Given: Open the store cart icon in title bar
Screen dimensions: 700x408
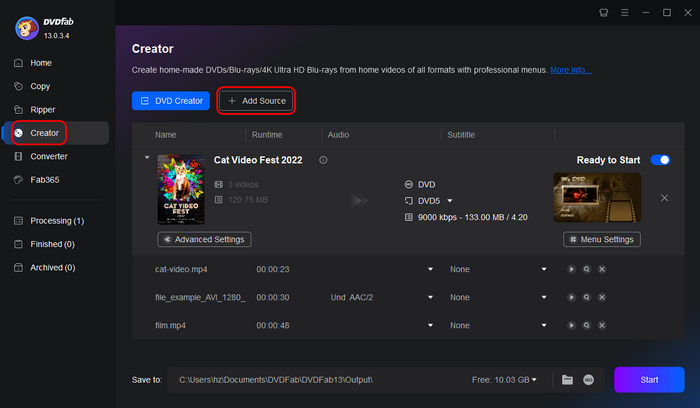Looking at the screenshot, I should (x=604, y=12).
